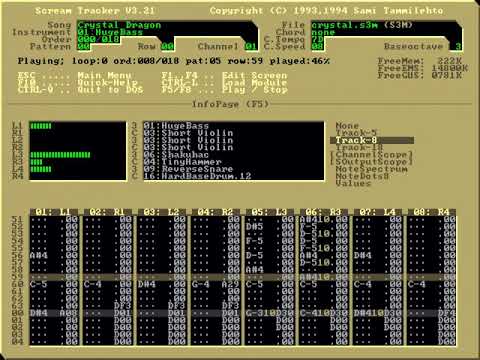Click the 04: R2 track header
The width and height of the screenshot is (480, 360).
[216, 212]
